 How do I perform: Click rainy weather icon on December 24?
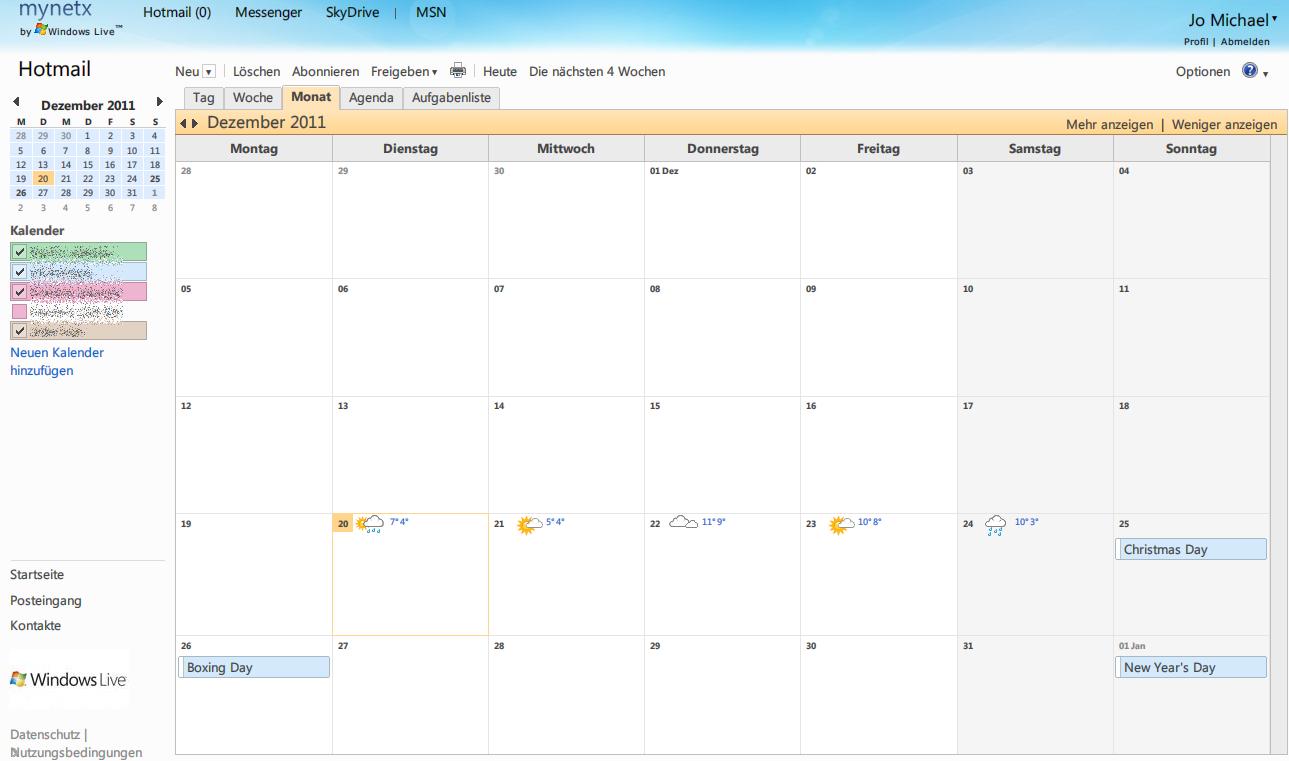[x=996, y=524]
